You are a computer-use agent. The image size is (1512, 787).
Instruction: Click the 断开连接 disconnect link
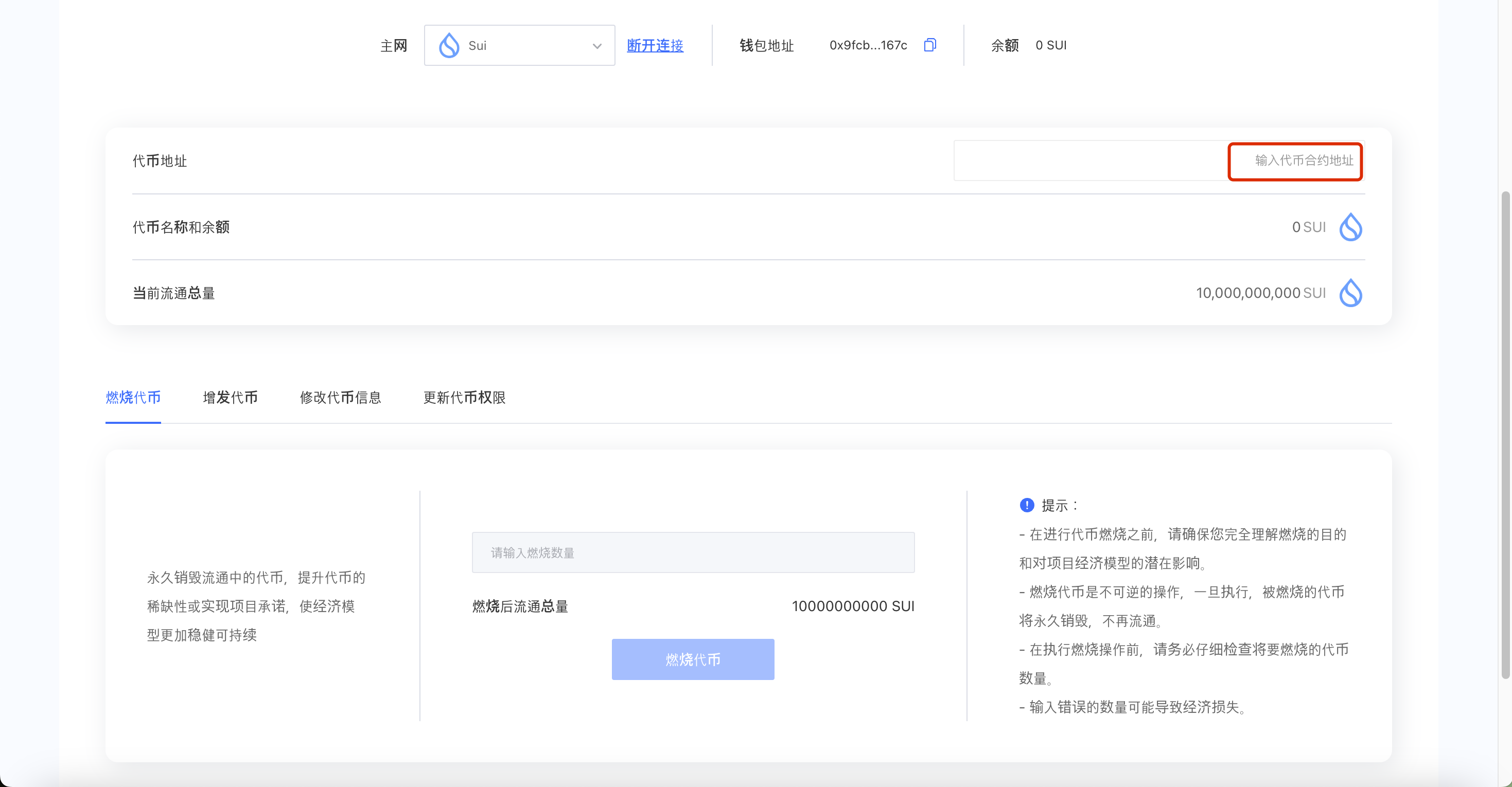click(655, 45)
